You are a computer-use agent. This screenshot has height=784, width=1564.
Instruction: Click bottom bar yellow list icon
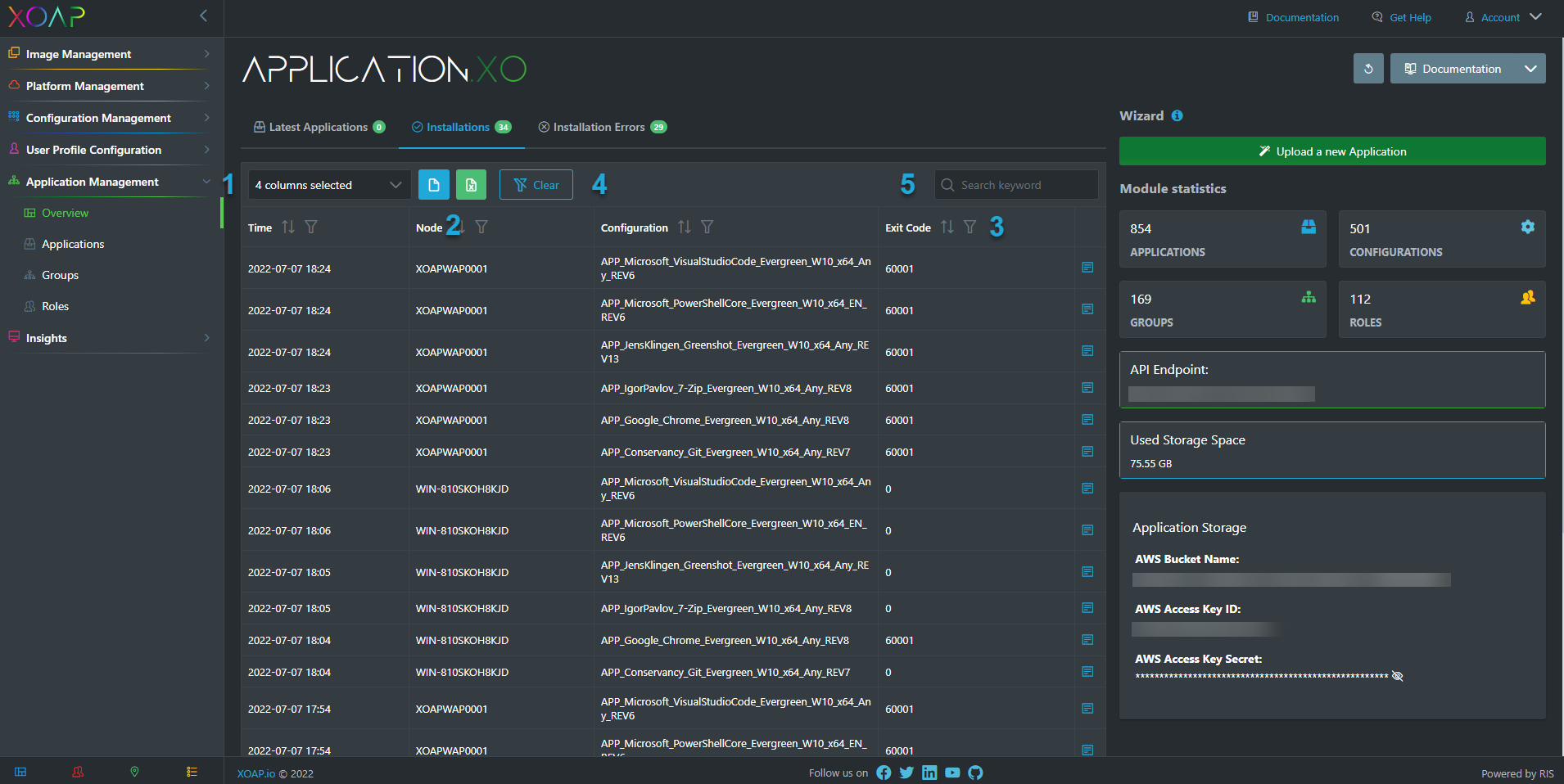192,772
